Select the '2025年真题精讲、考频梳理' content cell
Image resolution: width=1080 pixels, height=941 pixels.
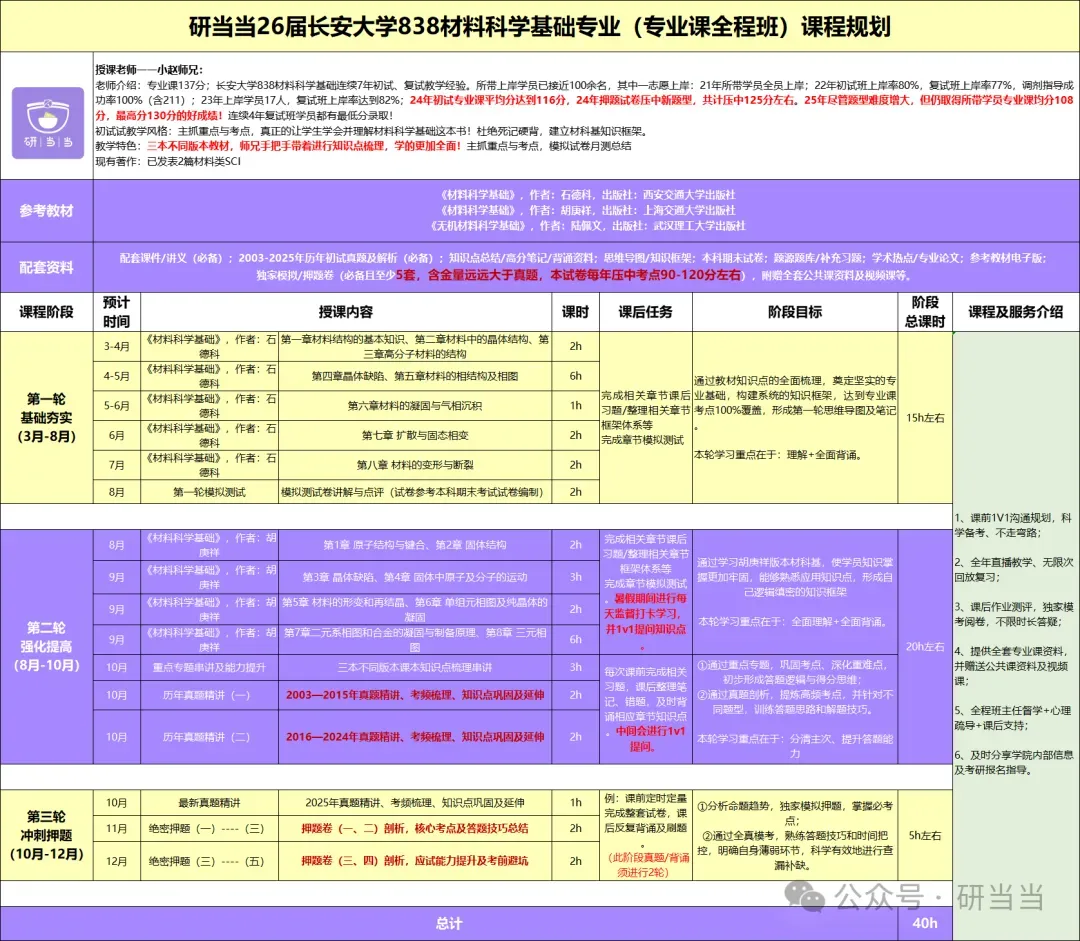click(415, 803)
